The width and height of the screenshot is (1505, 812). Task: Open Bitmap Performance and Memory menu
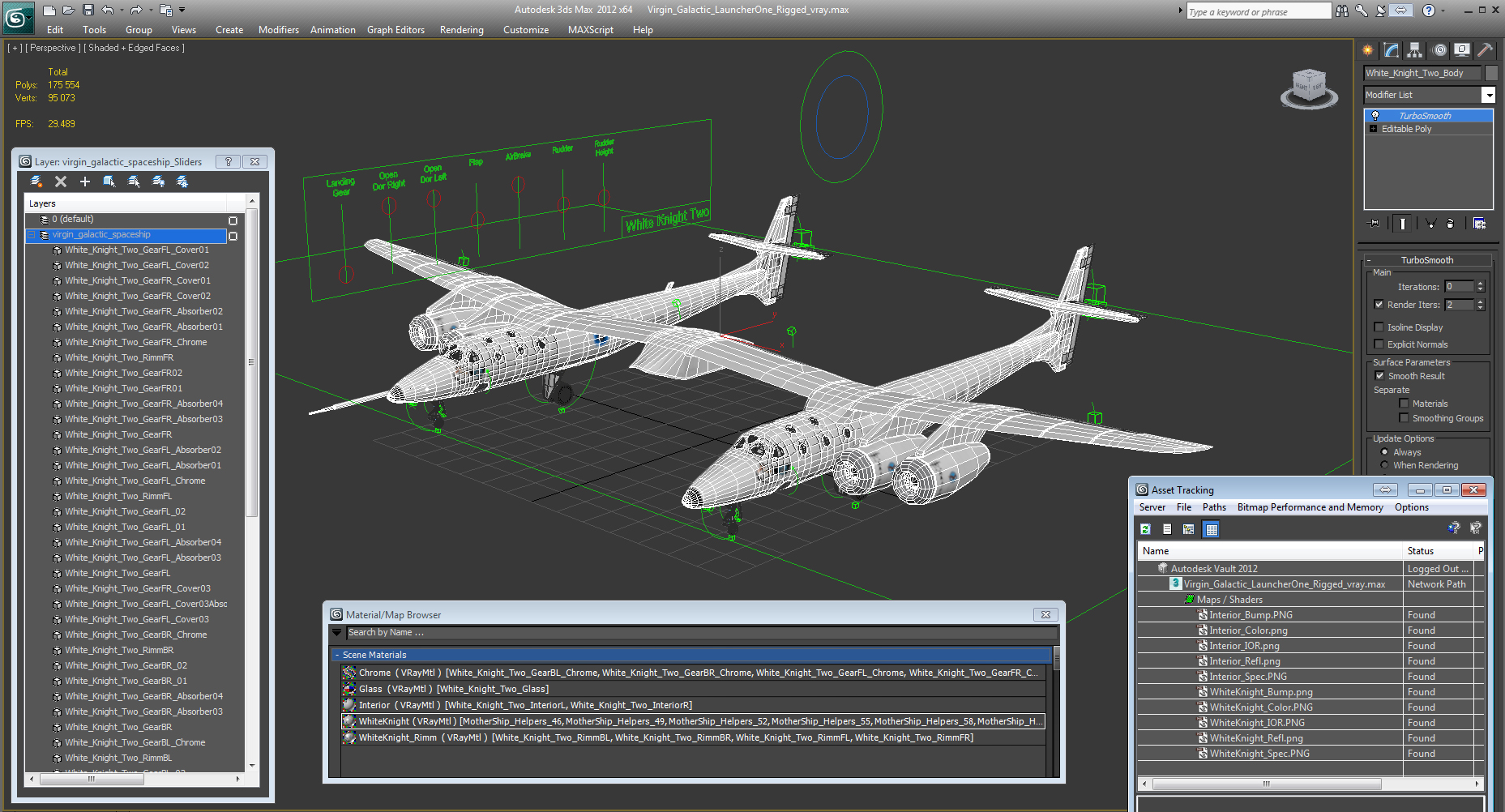(x=1310, y=507)
